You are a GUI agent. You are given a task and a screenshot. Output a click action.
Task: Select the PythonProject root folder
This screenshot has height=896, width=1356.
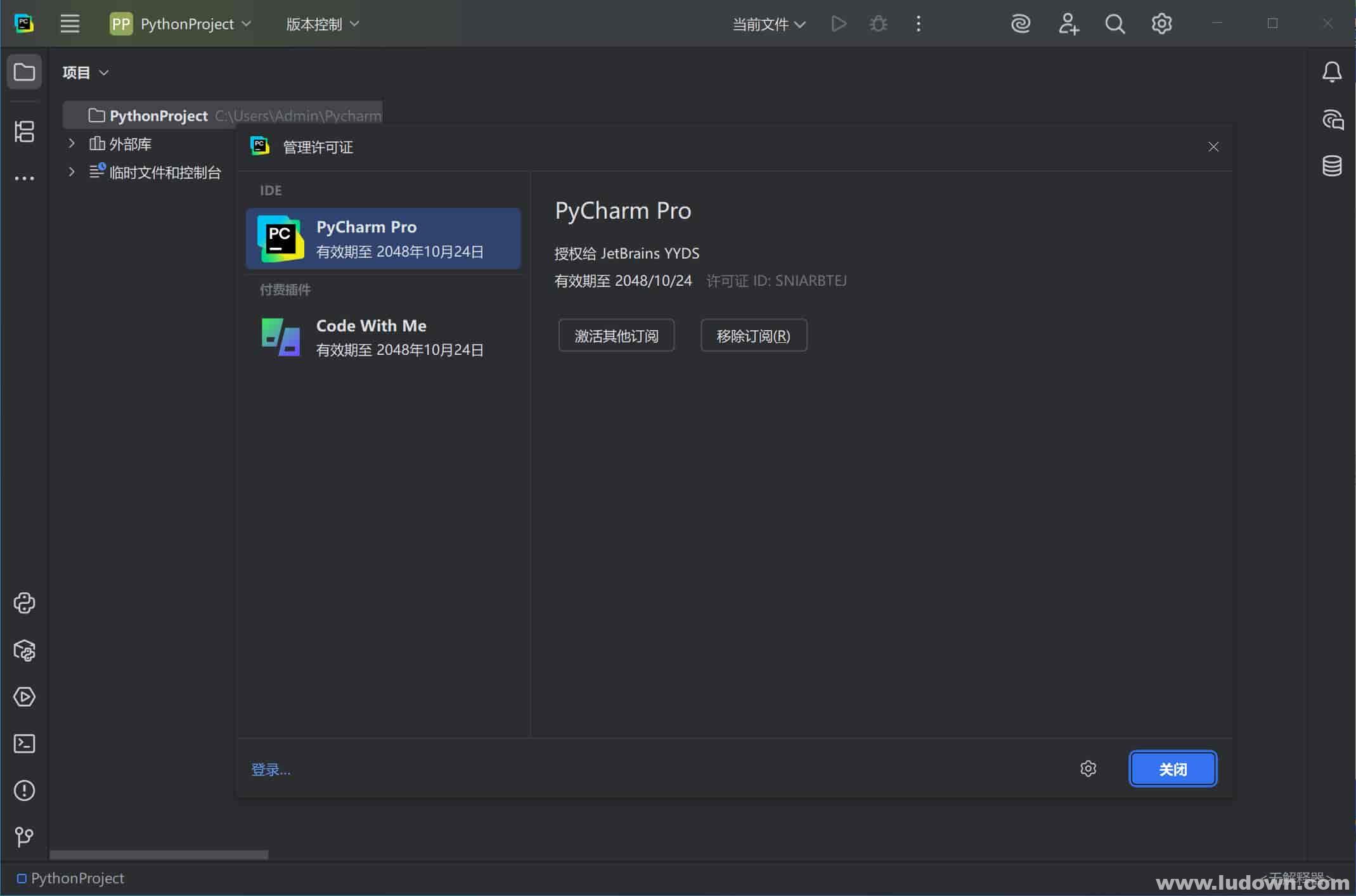pyautogui.click(x=222, y=115)
